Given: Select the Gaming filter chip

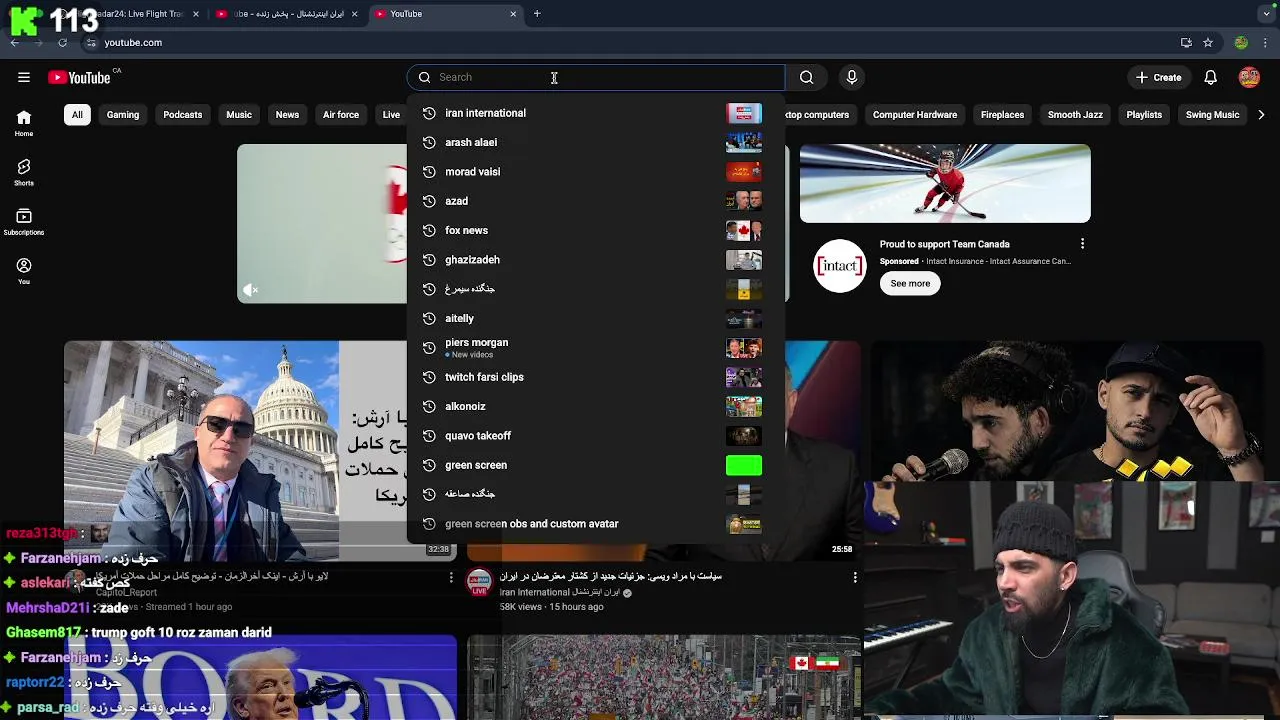Looking at the screenshot, I should pos(123,115).
